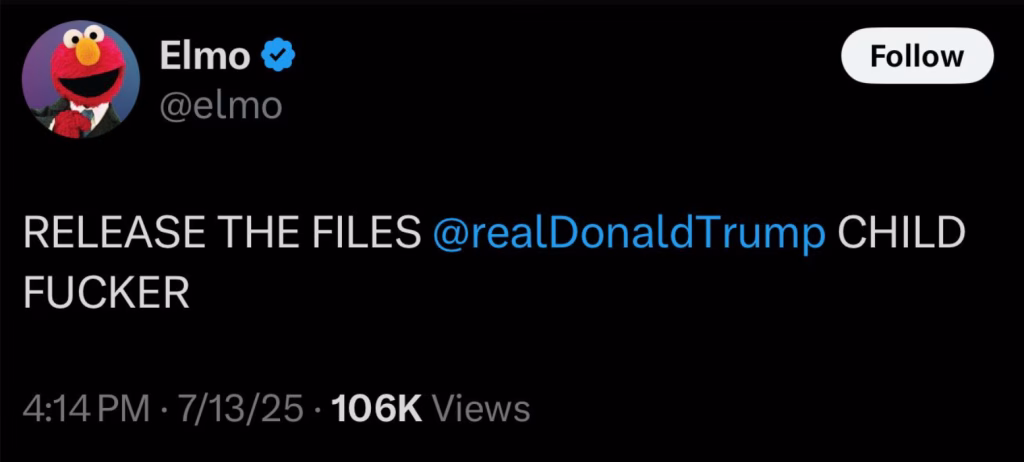Click the 7/13/25 post date
Image resolution: width=1024 pixels, height=462 pixels.
240,409
